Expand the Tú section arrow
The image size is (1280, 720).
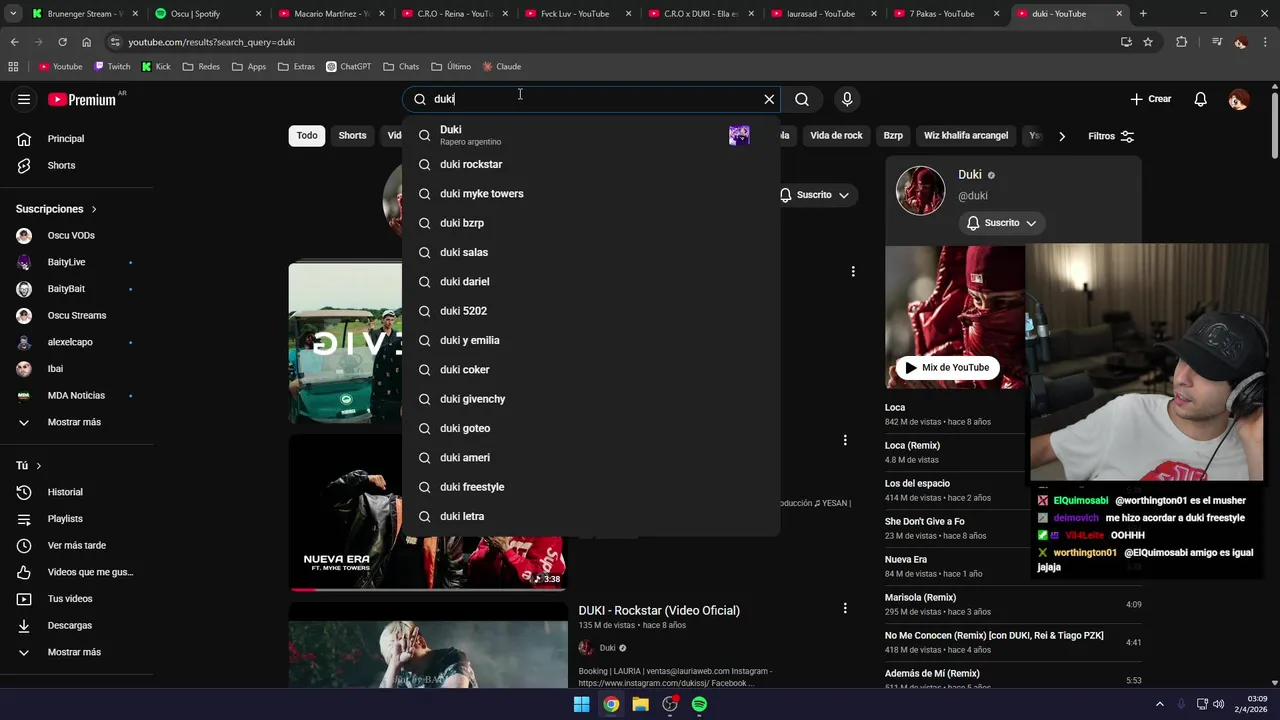coord(39,466)
